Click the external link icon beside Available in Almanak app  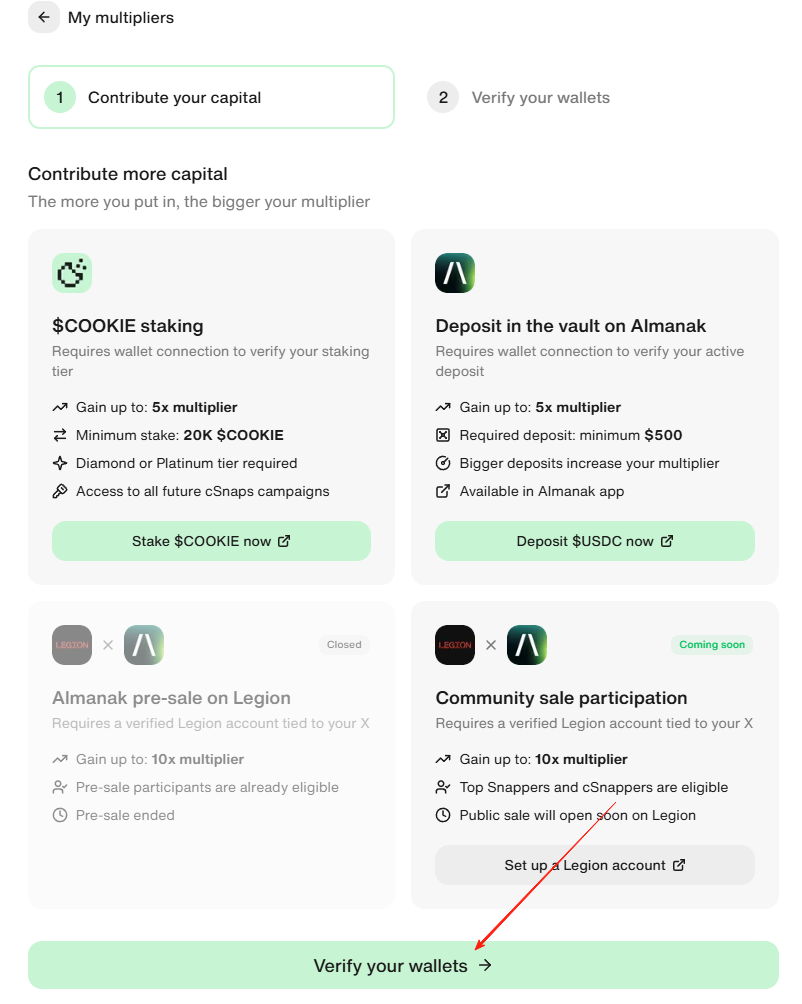[441, 491]
